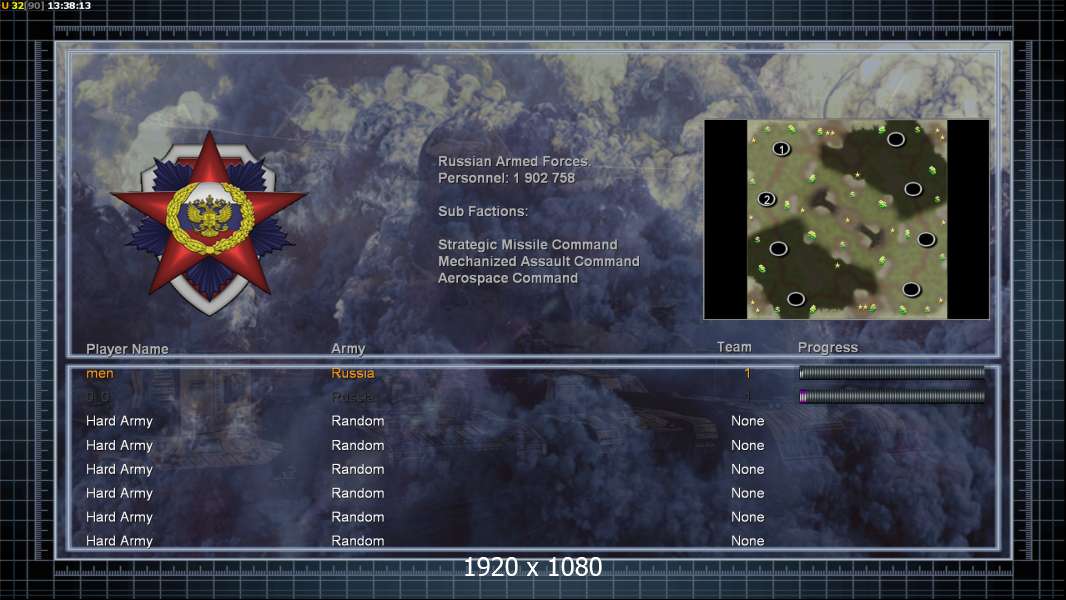Click the "Personnel: 1 902 758" line
Screen dimensions: 1066x600
pos(506,178)
